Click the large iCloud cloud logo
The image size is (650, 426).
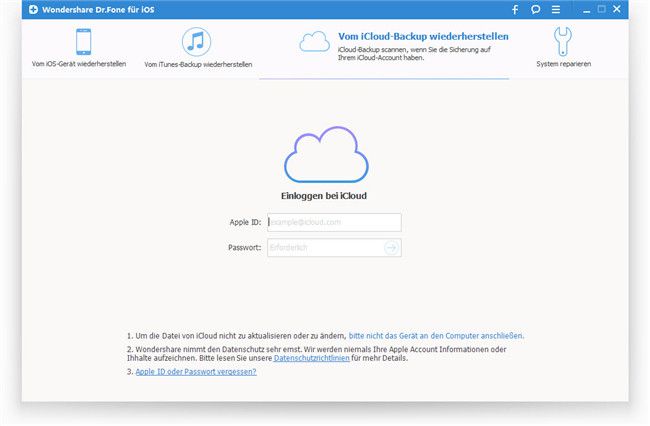(x=326, y=154)
